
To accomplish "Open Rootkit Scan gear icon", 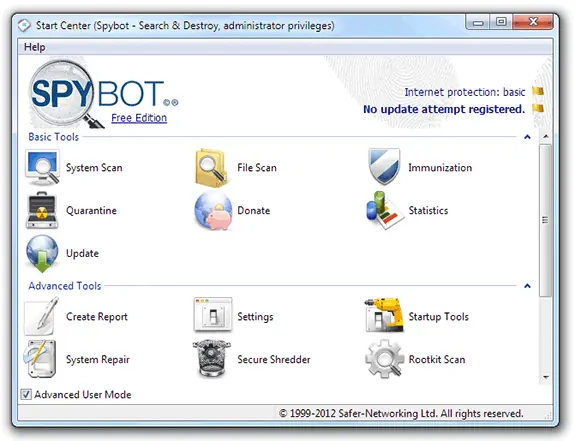I will [384, 359].
